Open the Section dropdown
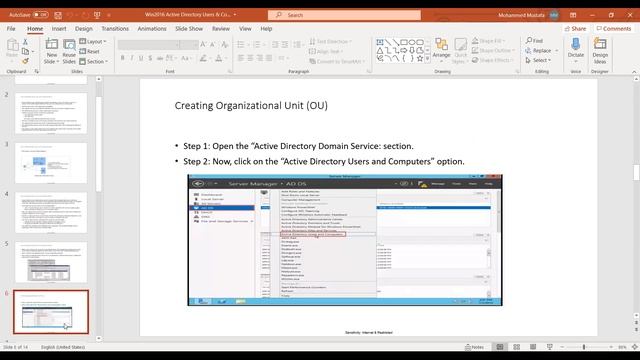Image resolution: width=640 pixels, height=360 pixels. (93, 61)
